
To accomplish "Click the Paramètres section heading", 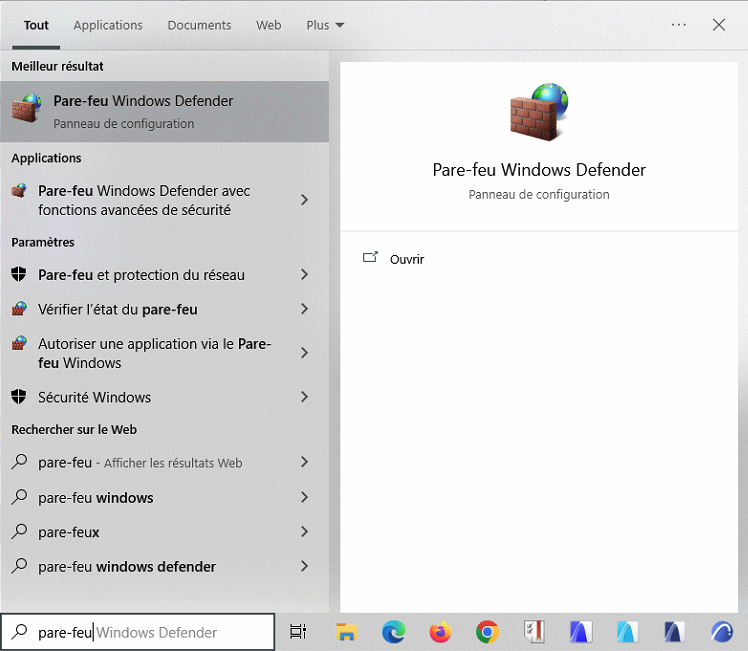I will pos(43,242).
